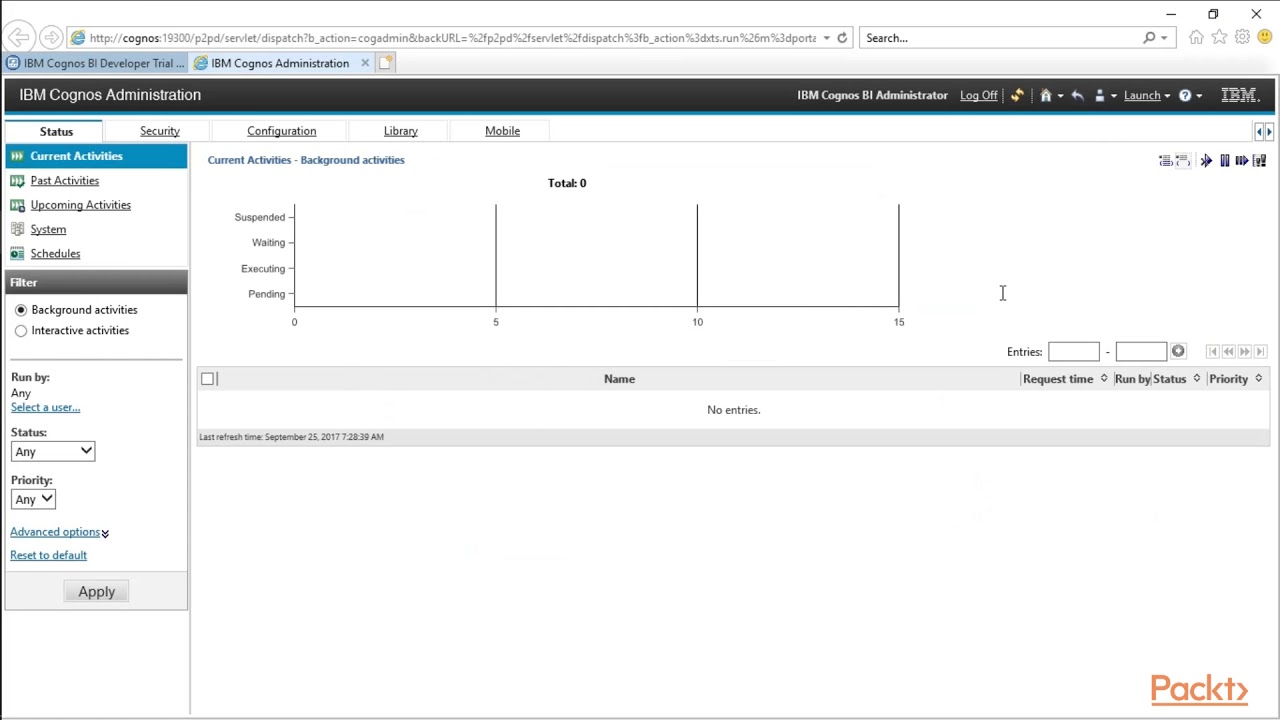1280x720 pixels.
Task: Click the IBM logo in the header
Action: coord(1240,95)
